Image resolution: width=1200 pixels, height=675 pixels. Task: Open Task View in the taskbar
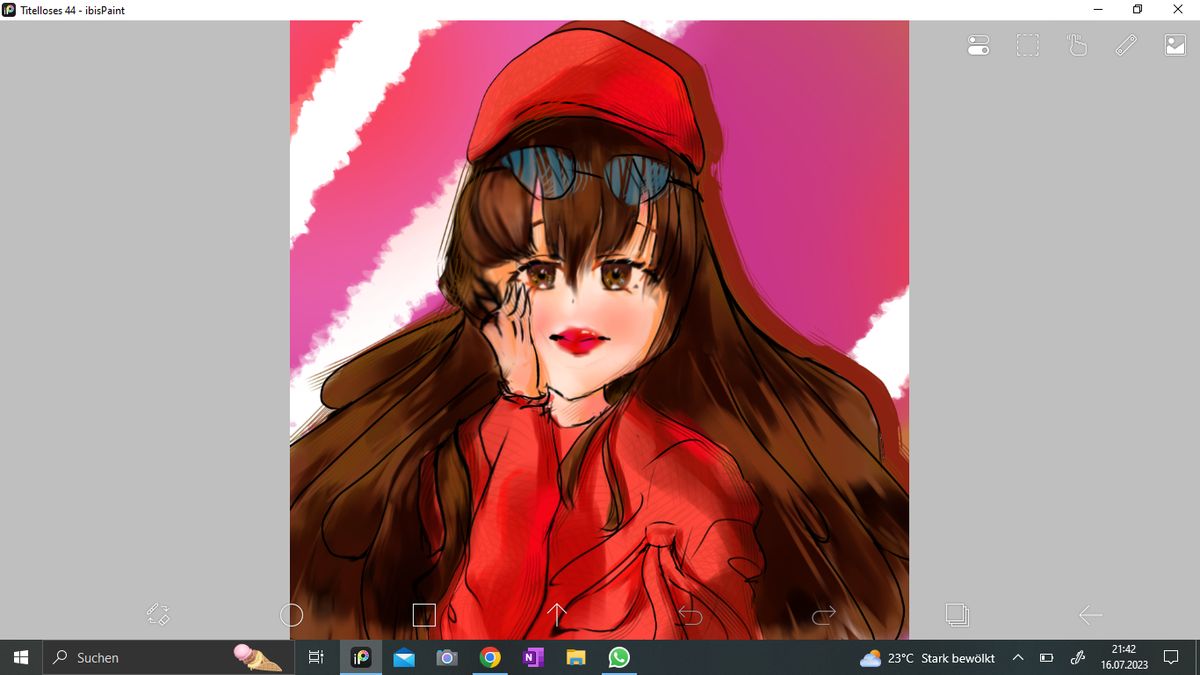(x=315, y=657)
